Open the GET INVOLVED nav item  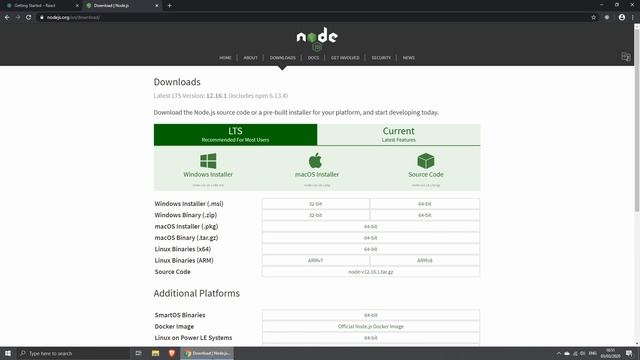pos(345,58)
